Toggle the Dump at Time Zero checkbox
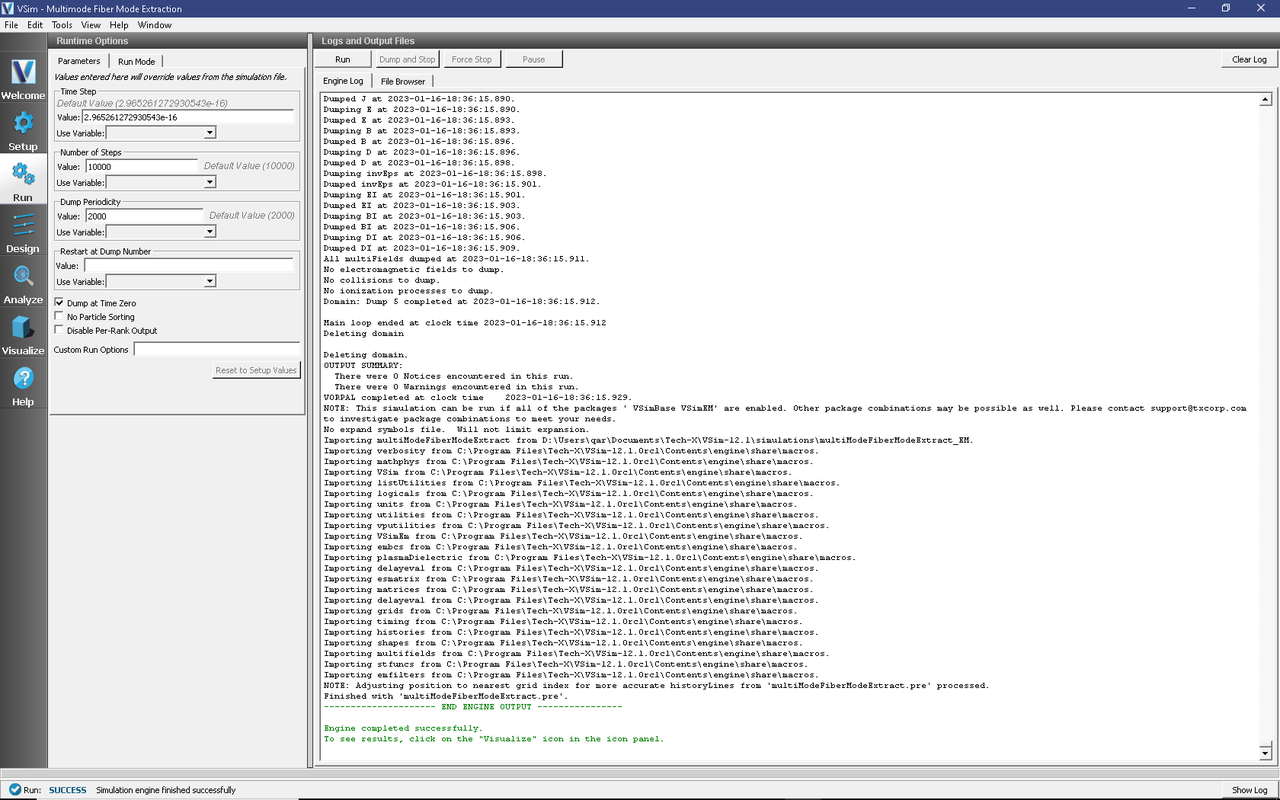This screenshot has height=800, width=1280. point(60,303)
